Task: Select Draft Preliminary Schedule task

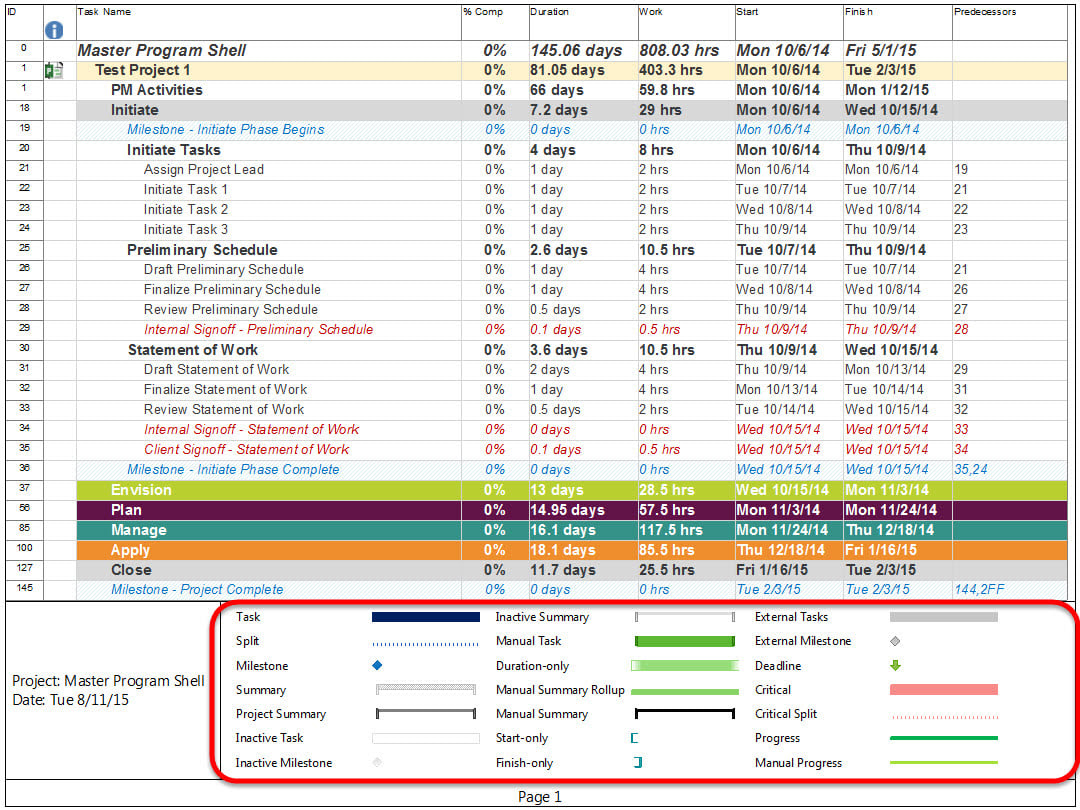Action: [537, 269]
